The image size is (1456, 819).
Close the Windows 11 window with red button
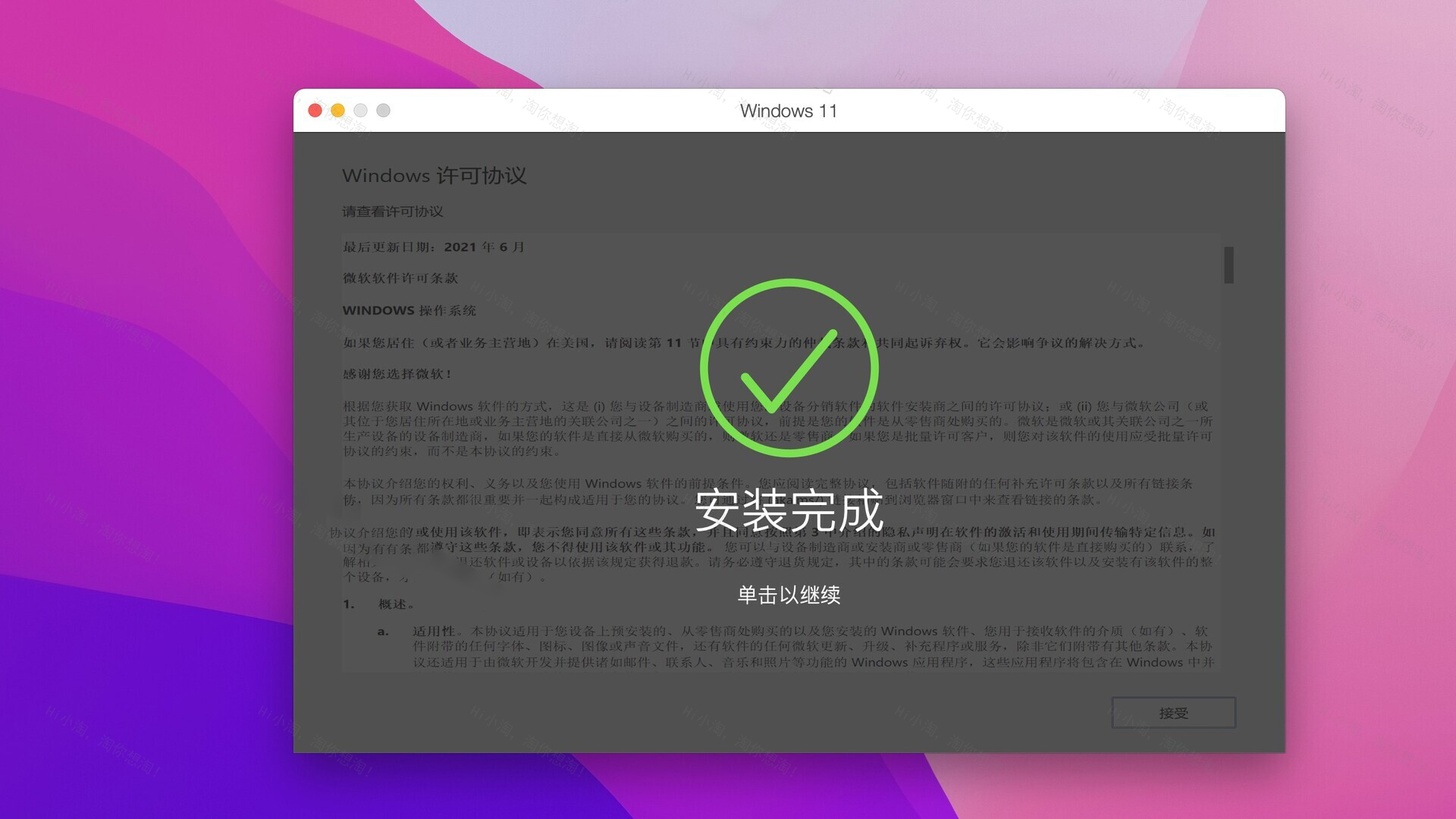pos(315,111)
